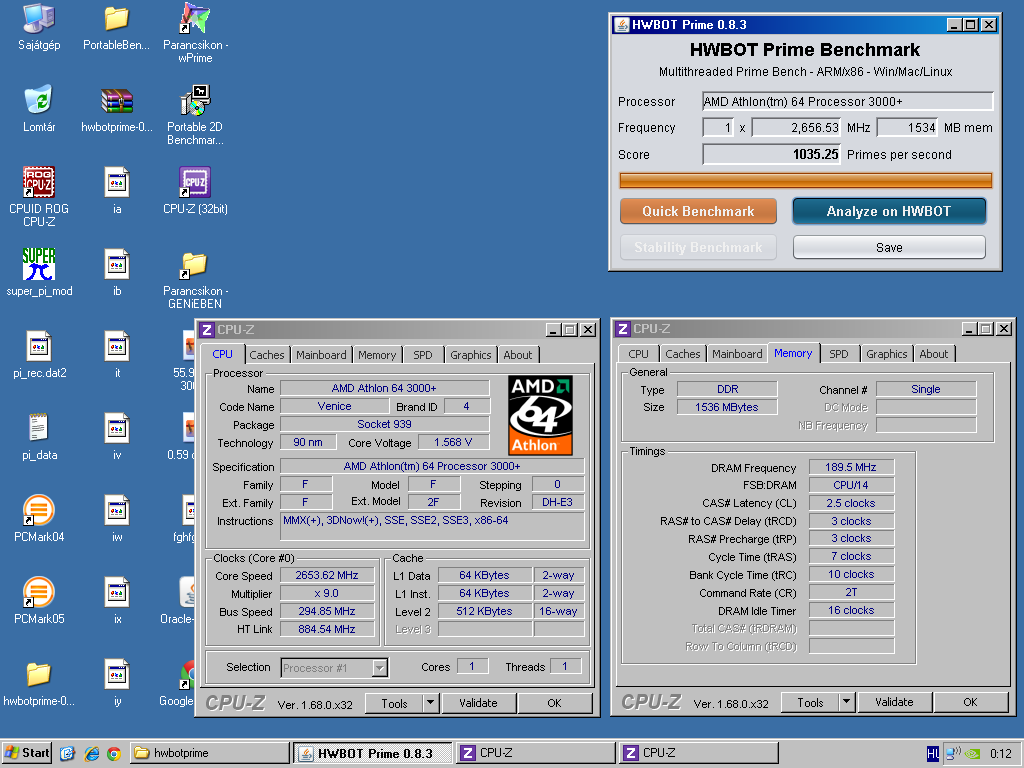Click Tools button in left CPU-Z
The image size is (1024, 768).
tap(394, 703)
